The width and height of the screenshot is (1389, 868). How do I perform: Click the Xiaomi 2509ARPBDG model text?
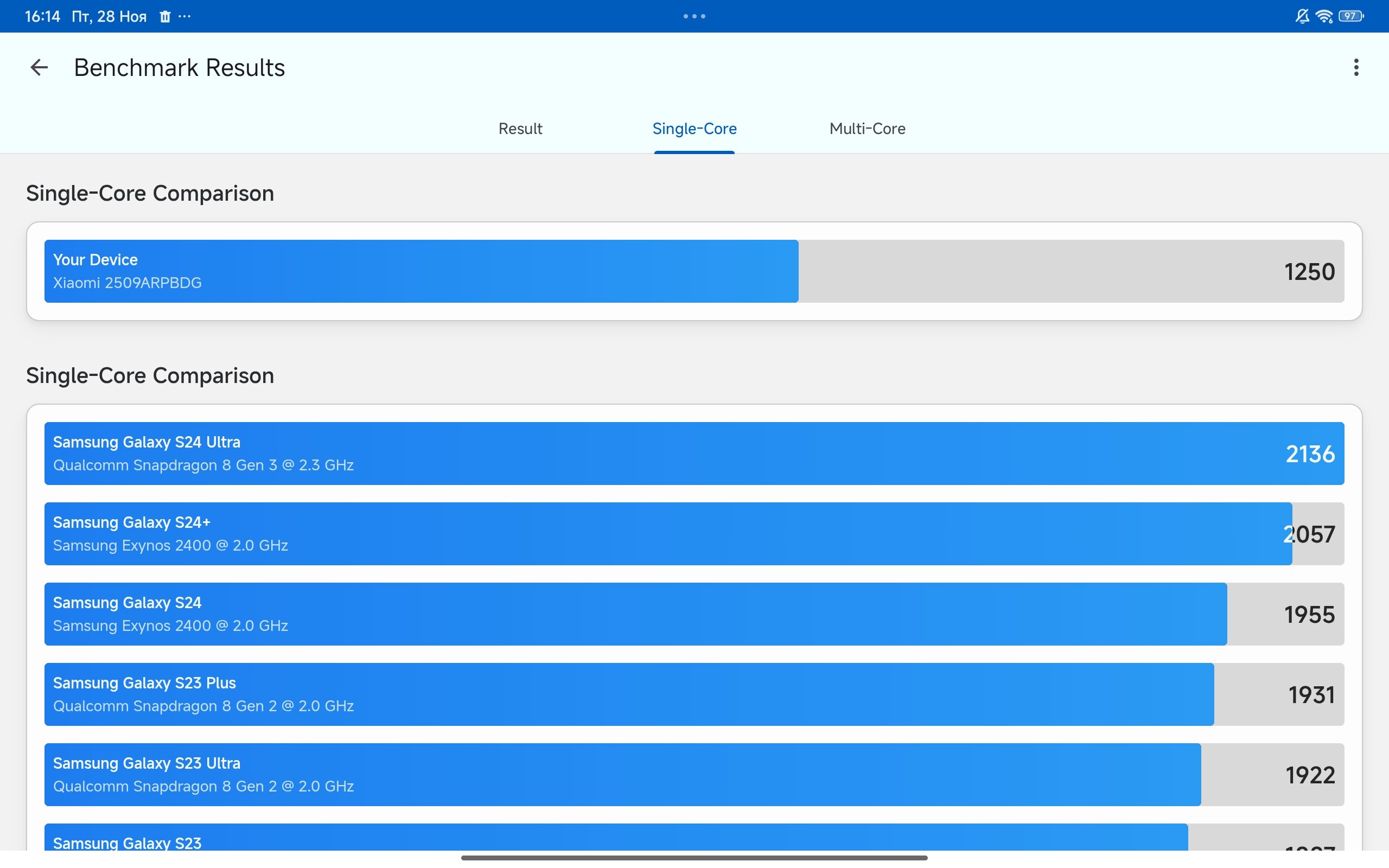127,283
